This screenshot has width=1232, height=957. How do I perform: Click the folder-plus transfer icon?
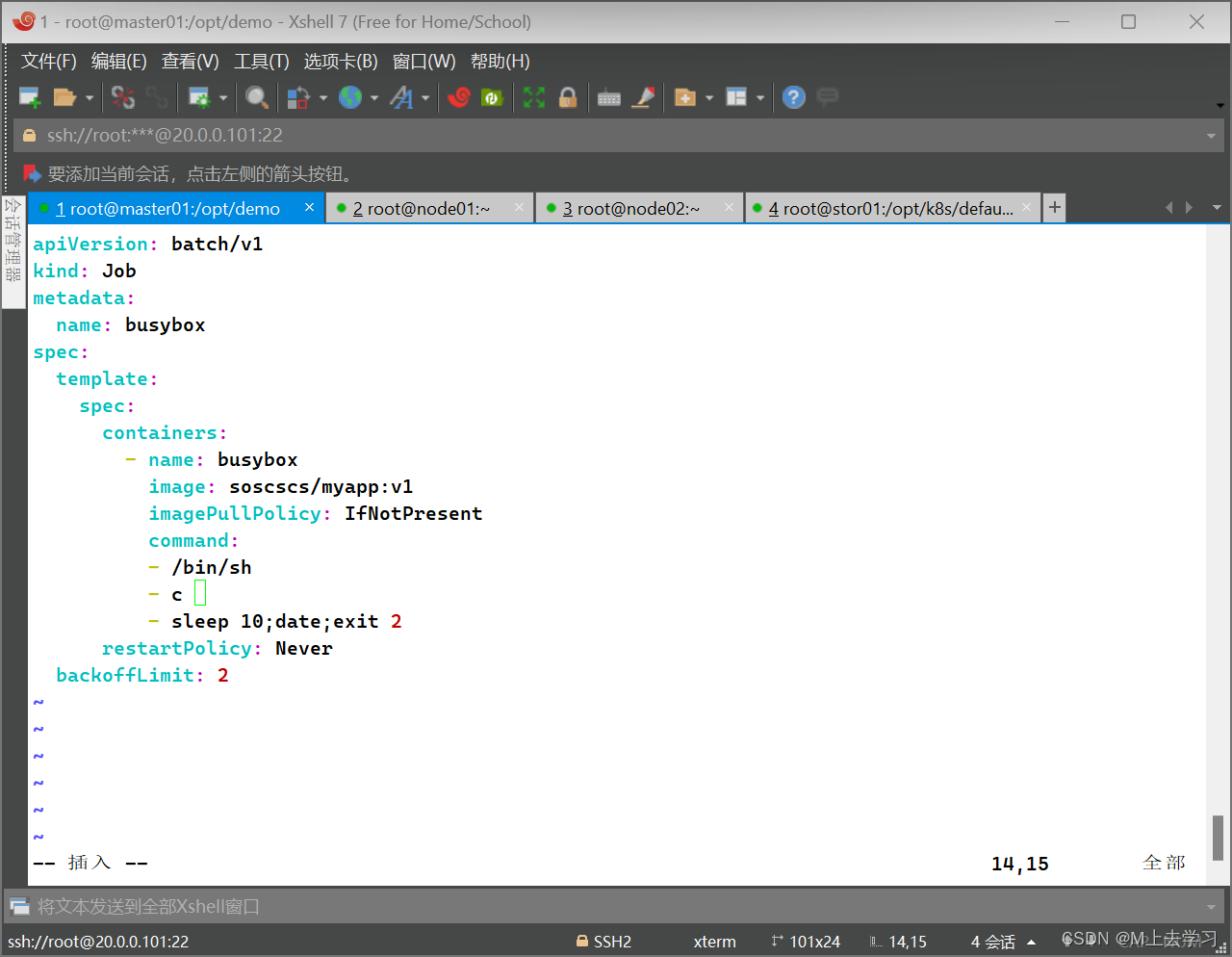(685, 97)
